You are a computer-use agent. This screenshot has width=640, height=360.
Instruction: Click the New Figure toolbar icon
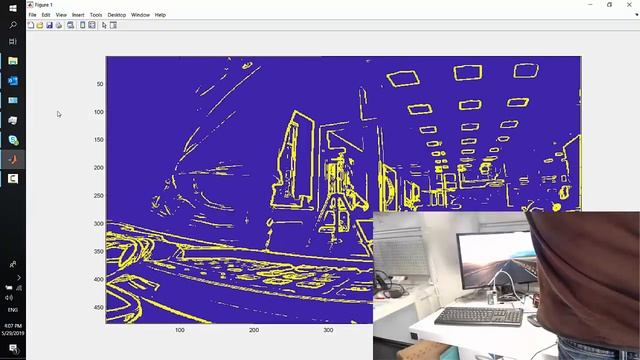coord(31,25)
